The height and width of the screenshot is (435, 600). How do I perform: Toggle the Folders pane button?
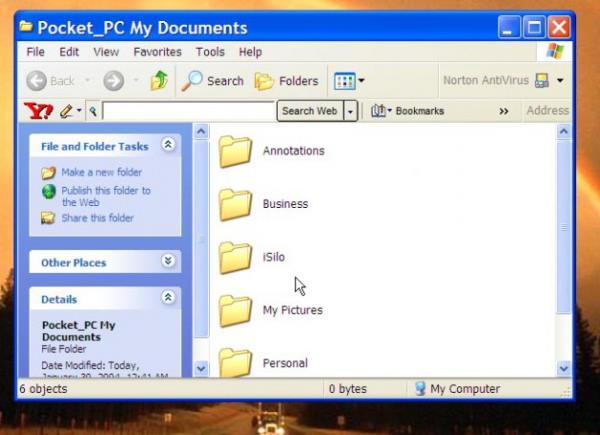[x=286, y=81]
